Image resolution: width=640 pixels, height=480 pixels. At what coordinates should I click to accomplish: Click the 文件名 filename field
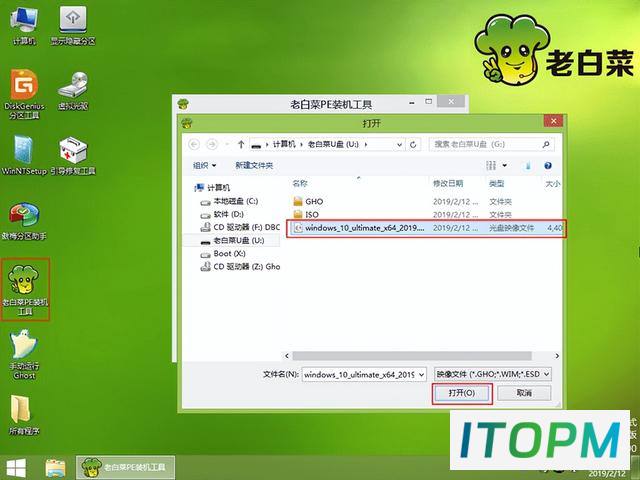tap(359, 374)
